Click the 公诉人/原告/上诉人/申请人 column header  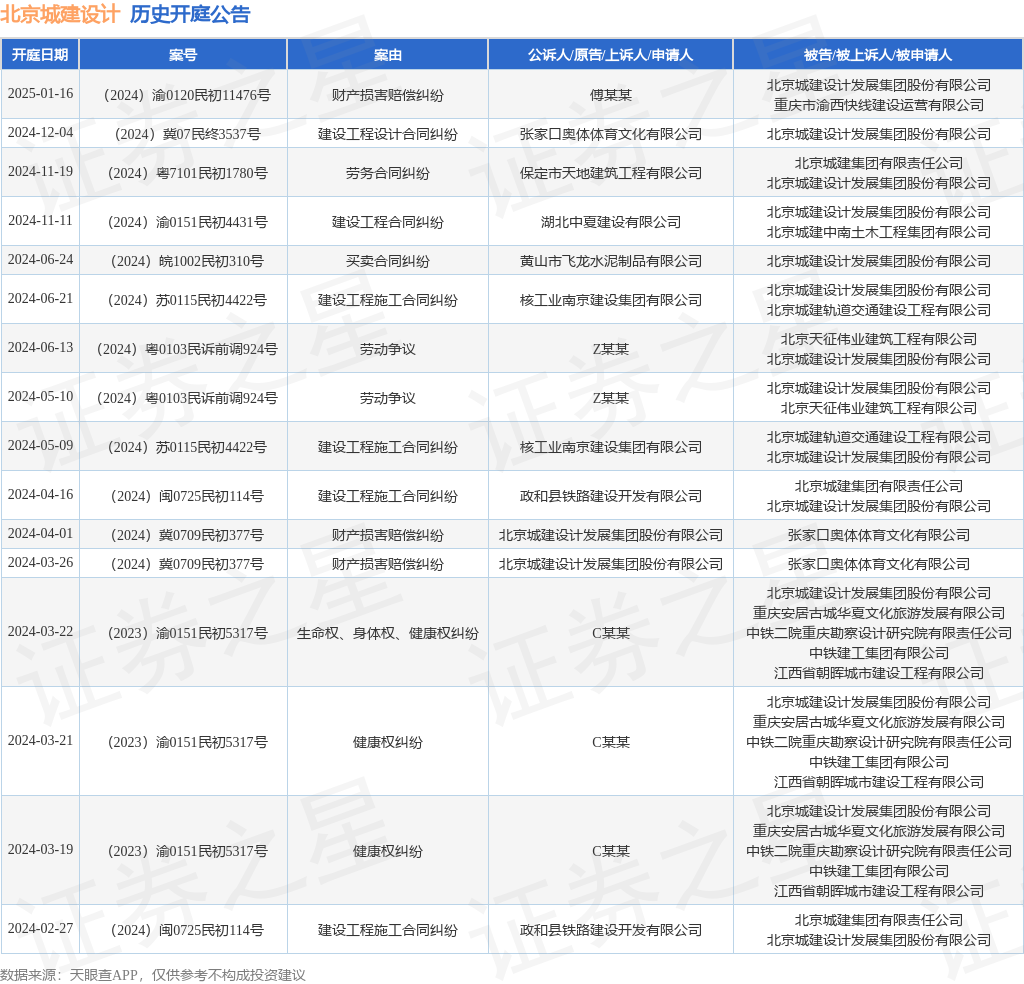tap(611, 55)
